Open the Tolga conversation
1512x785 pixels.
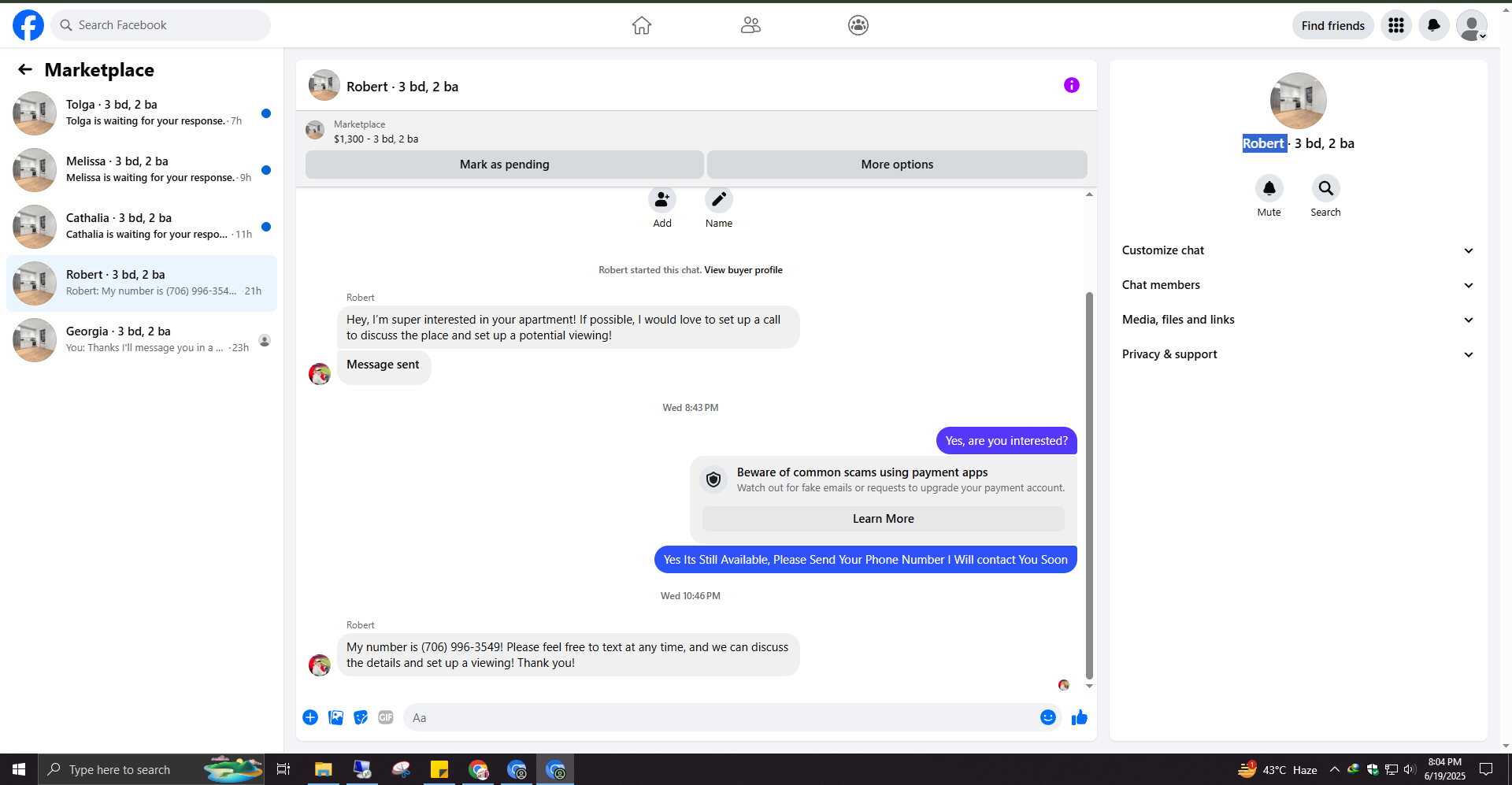[142, 113]
